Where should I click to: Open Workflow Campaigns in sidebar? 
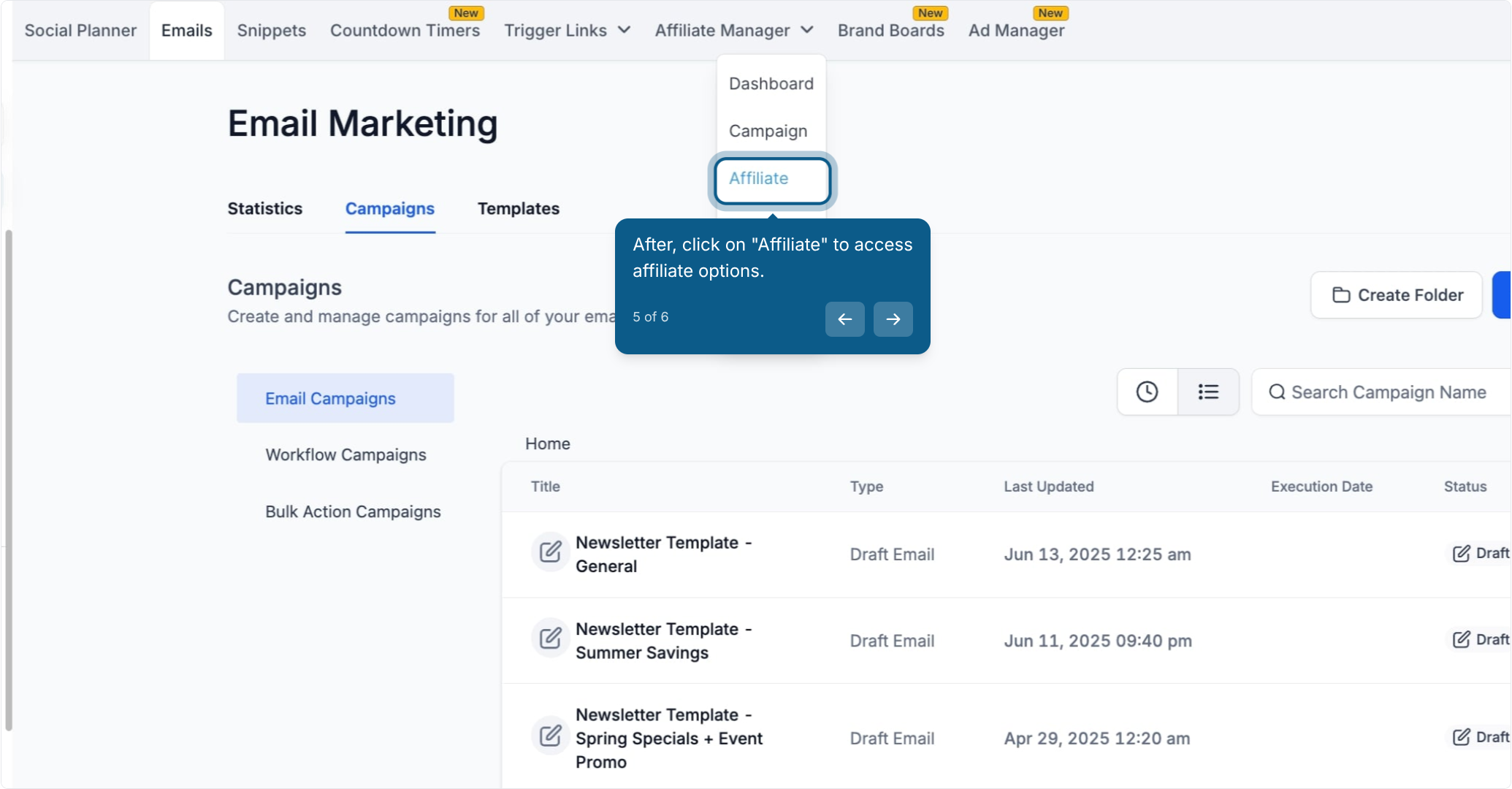click(x=345, y=455)
